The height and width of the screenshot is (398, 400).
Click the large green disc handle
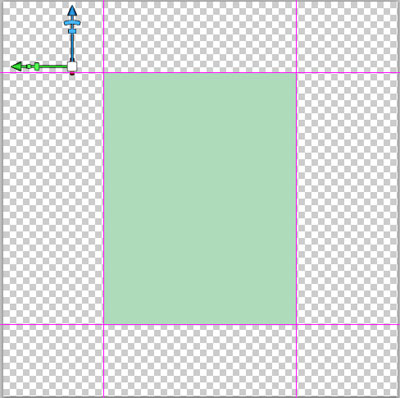(x=37, y=66)
